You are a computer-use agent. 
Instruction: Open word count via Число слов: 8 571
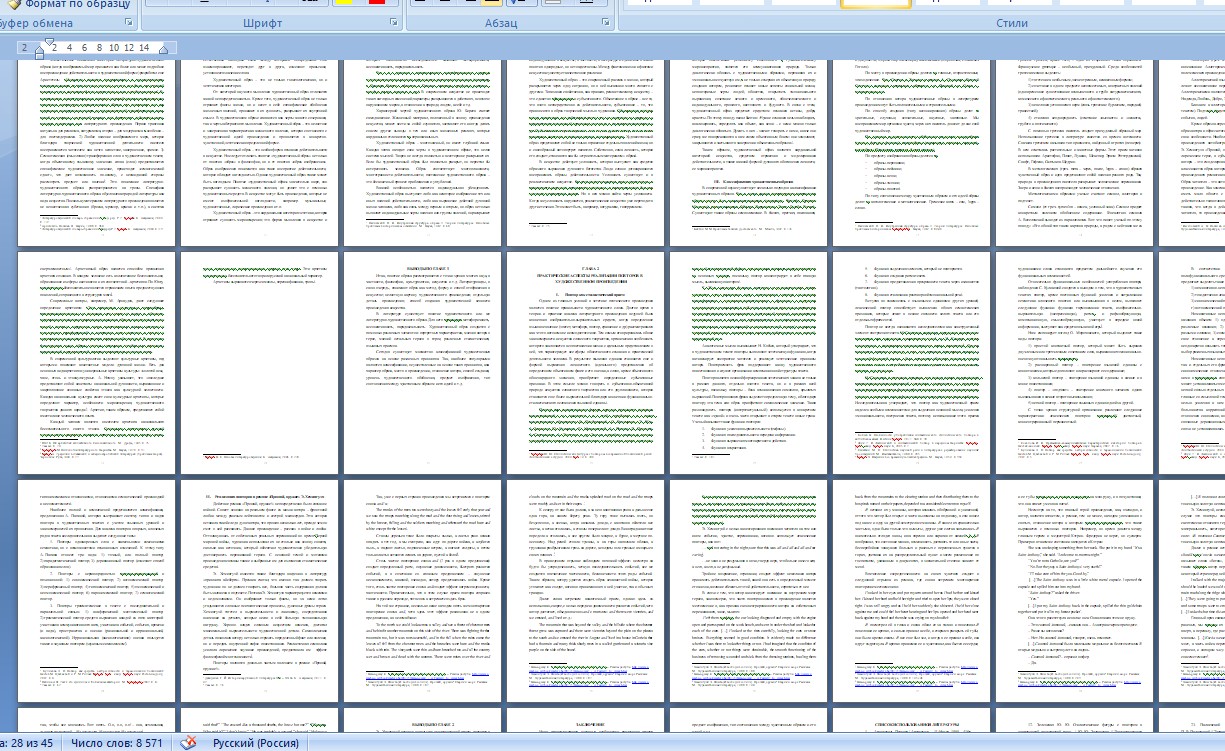pos(116,743)
